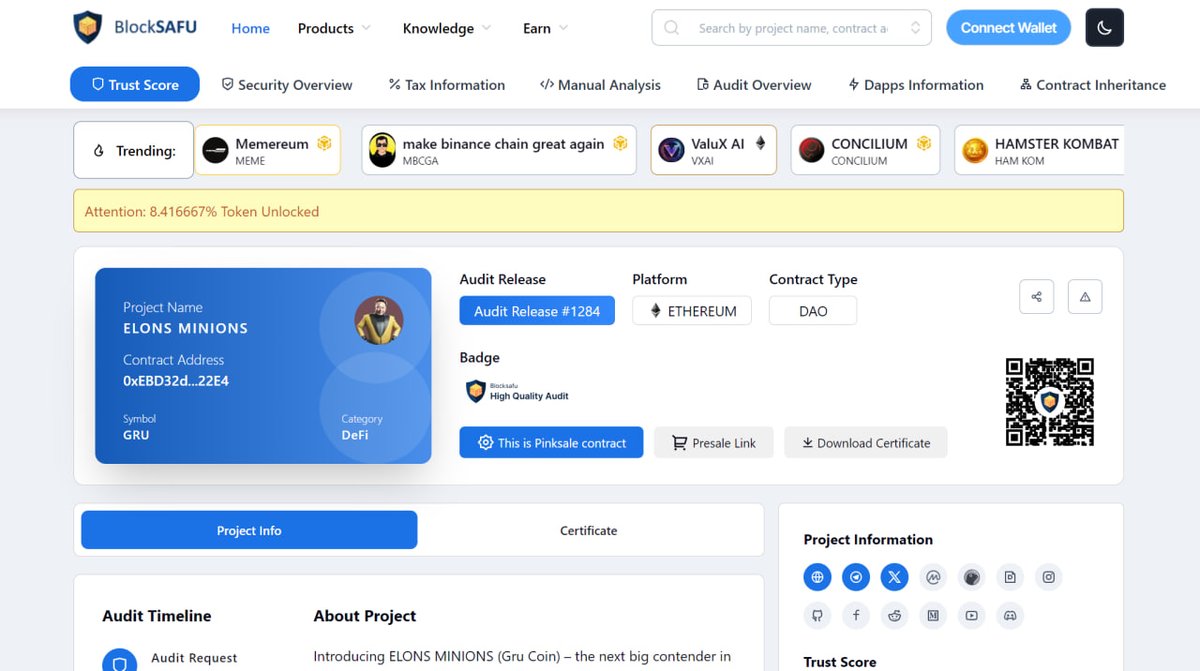Viewport: 1200px width, 671px height.
Task: Open the project website globe icon
Action: click(818, 577)
